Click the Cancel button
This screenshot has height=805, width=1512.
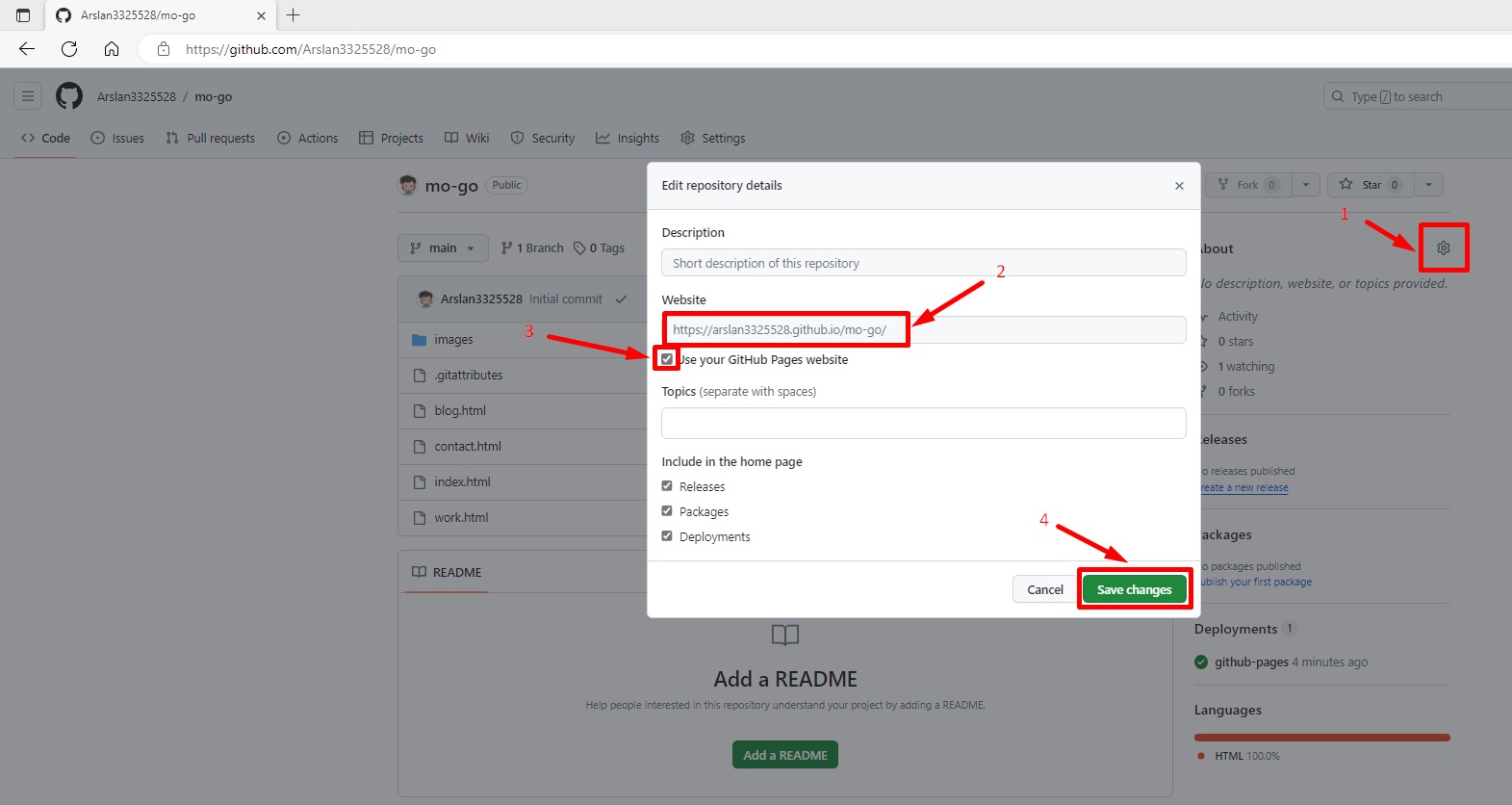[1045, 589]
